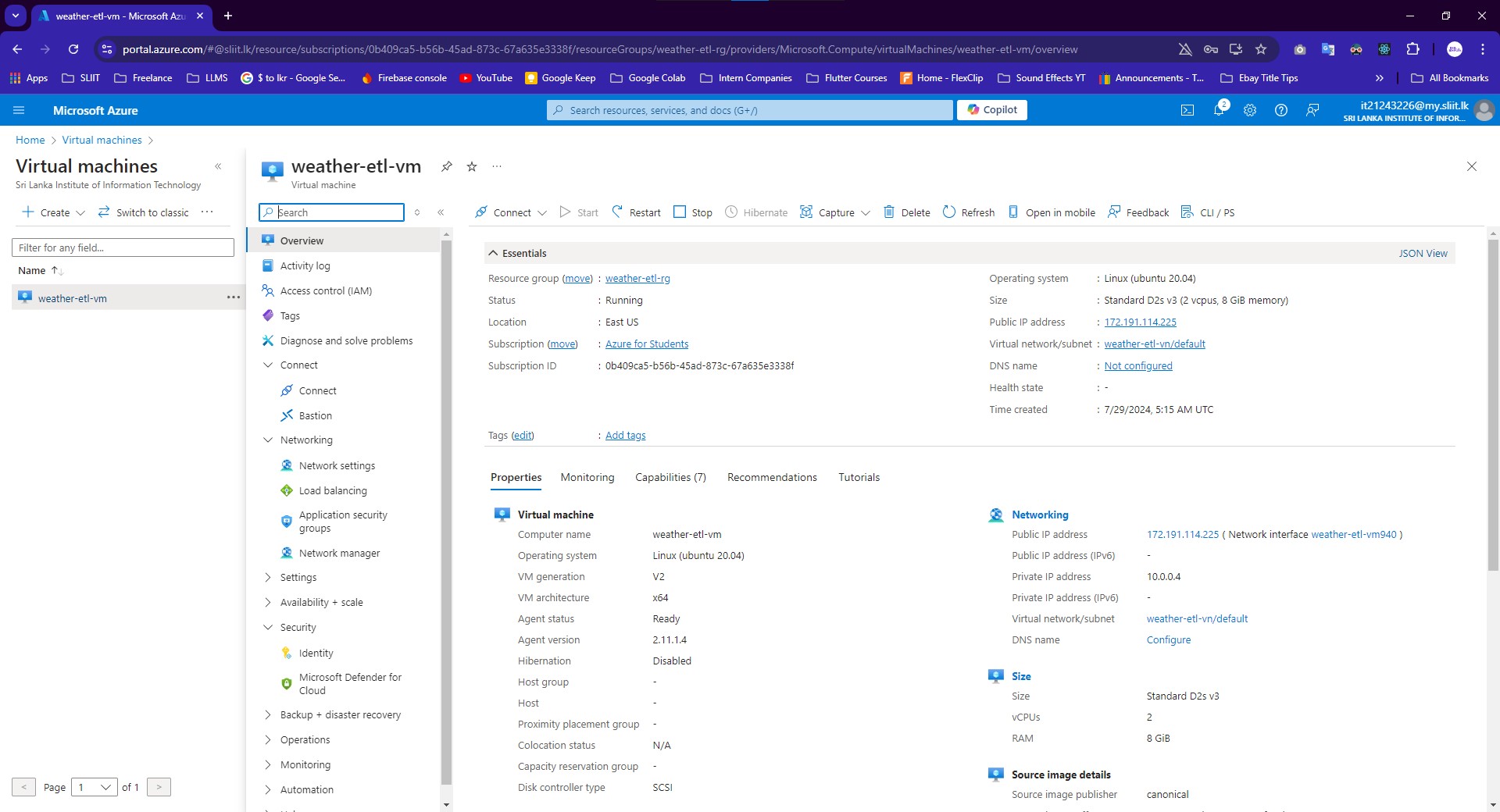
Task: Open Network settings
Action: tap(337, 465)
